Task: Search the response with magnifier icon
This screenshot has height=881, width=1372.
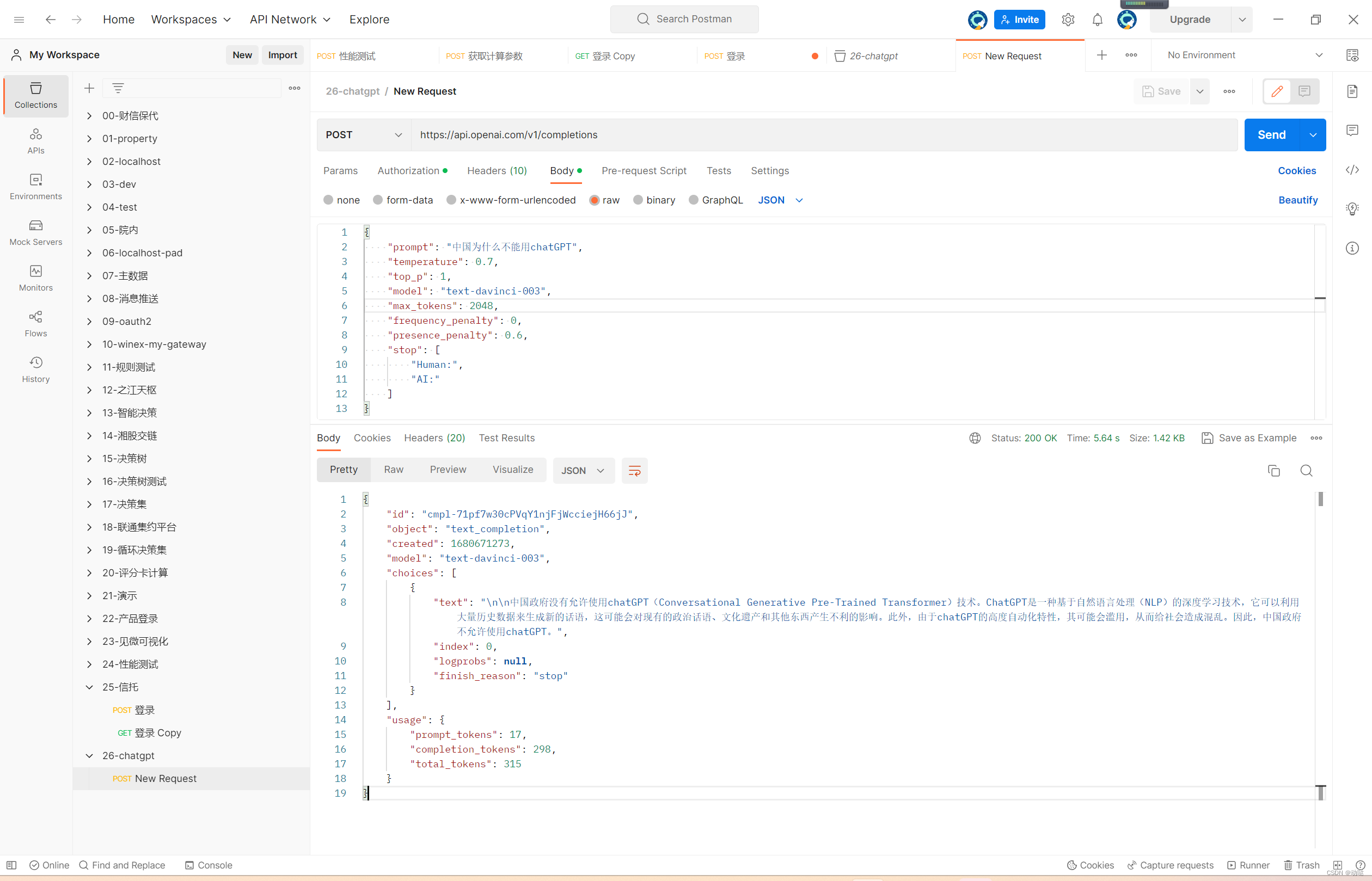Action: point(1306,470)
